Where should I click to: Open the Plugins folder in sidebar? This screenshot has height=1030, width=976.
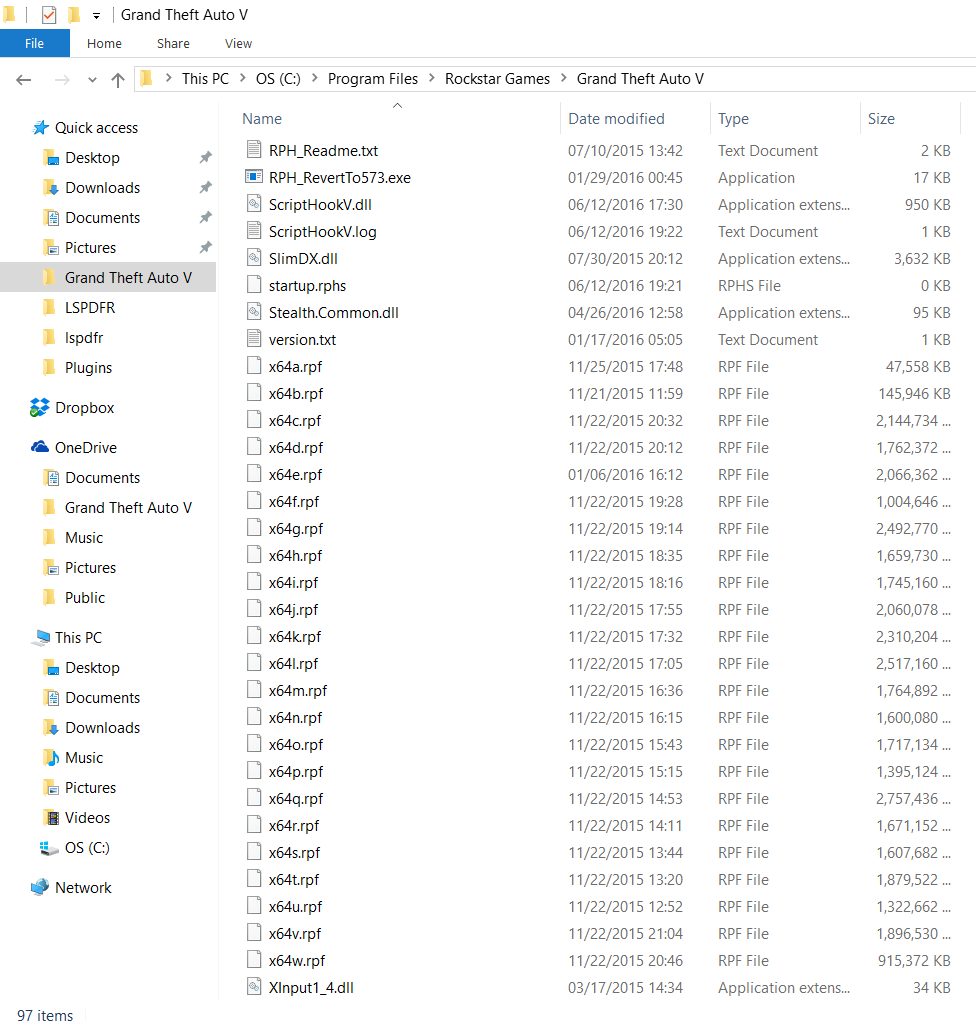pos(88,368)
